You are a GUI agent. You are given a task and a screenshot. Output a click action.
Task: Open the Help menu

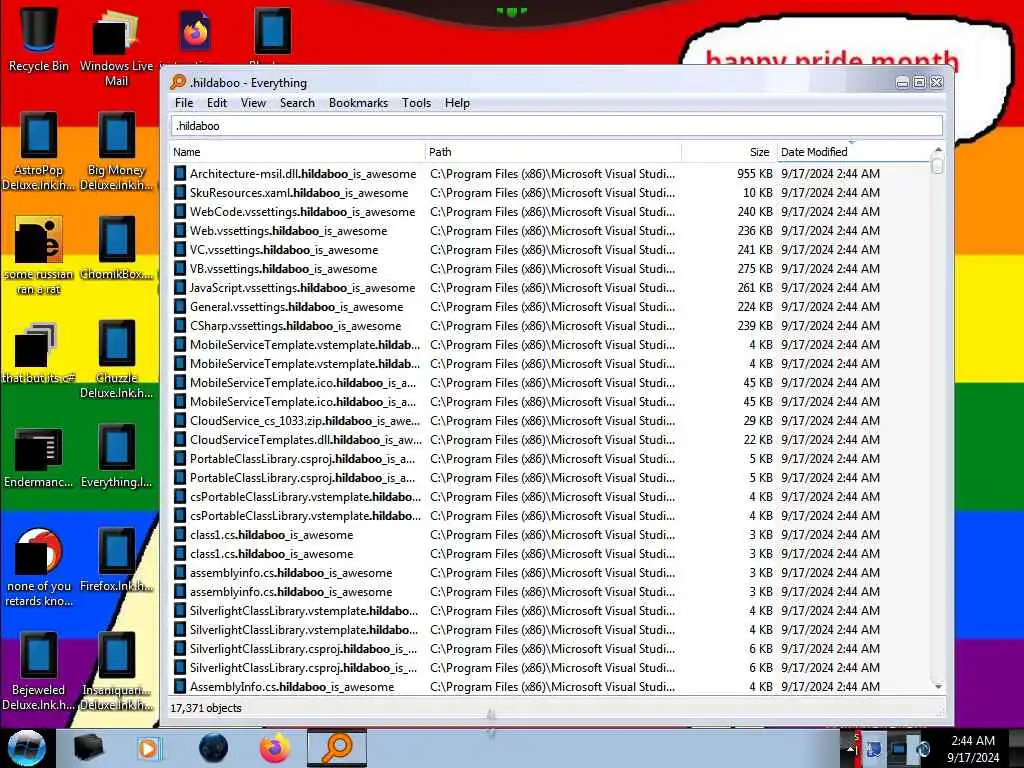coord(457,103)
